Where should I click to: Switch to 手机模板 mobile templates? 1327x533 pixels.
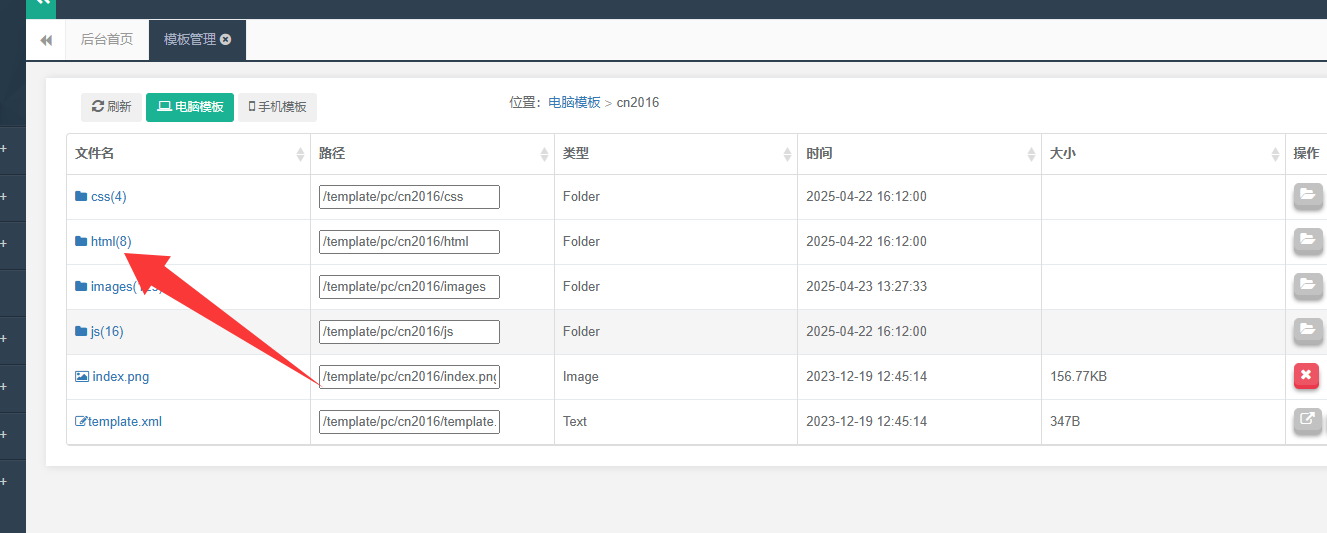(277, 107)
